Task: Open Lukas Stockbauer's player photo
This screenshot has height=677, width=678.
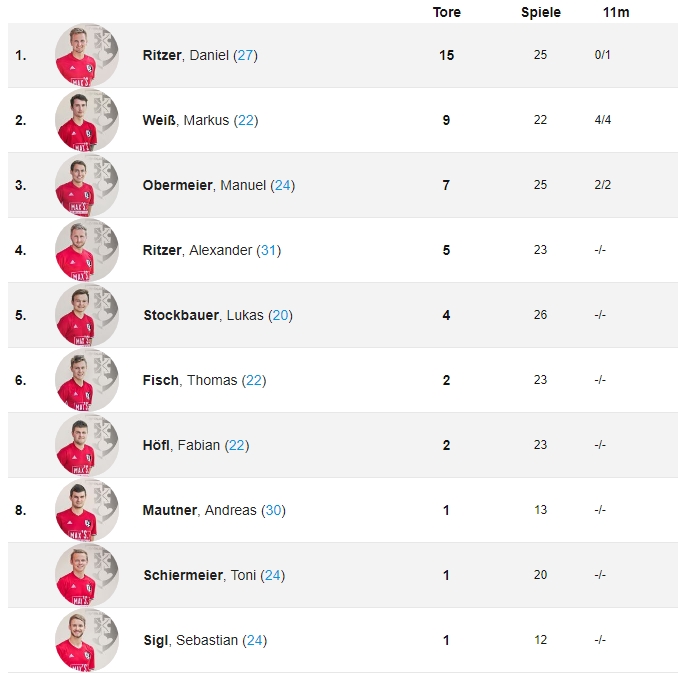Action: [87, 315]
